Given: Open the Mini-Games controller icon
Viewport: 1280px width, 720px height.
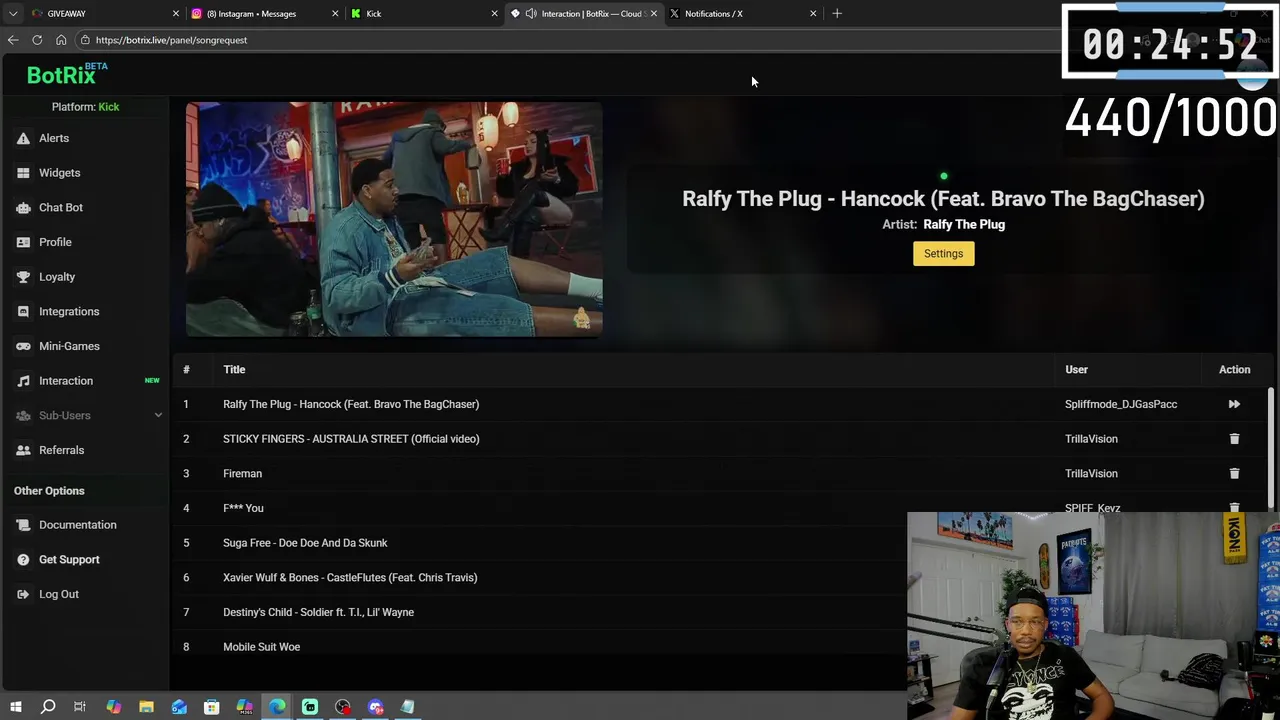Looking at the screenshot, I should (x=23, y=346).
